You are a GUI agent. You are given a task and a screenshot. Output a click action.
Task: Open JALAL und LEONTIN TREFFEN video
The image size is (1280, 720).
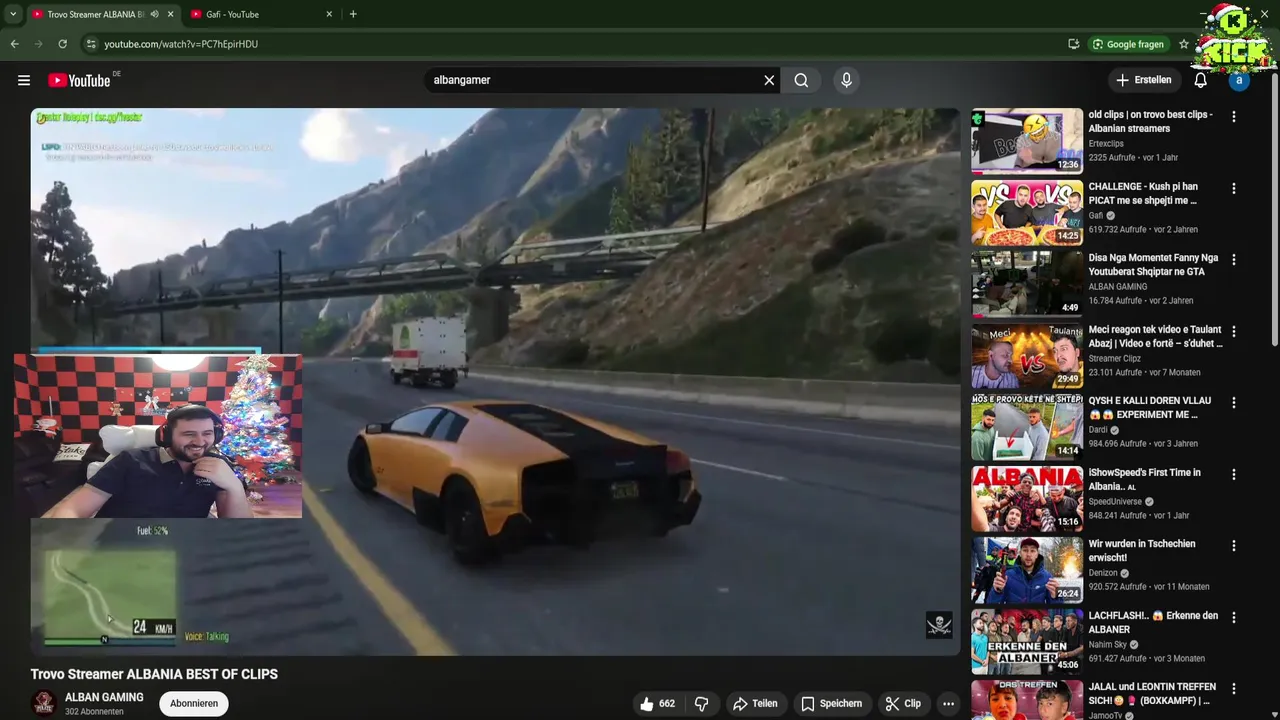click(x=1153, y=694)
